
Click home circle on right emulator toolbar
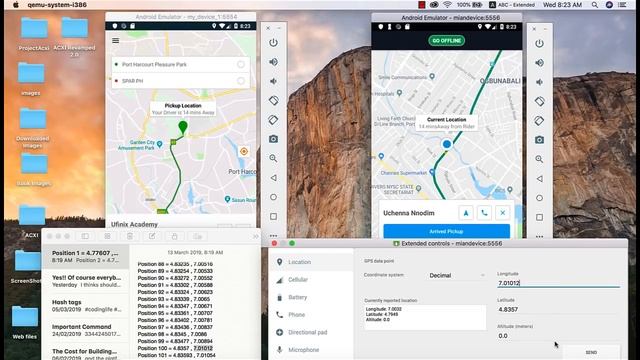pos(539,198)
